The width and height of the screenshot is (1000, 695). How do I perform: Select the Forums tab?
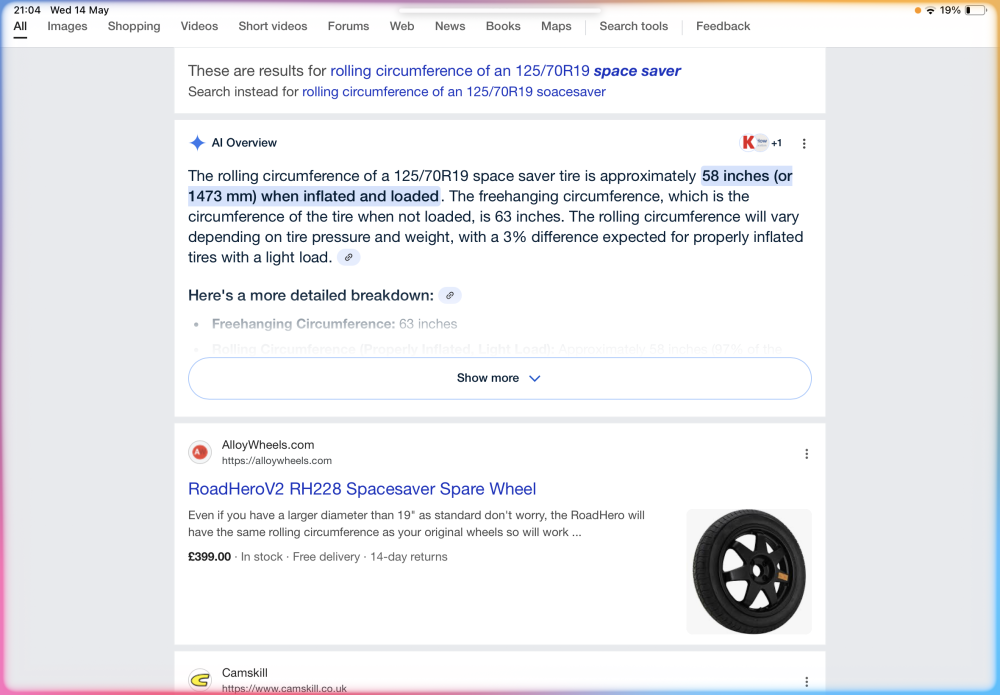coord(348,26)
